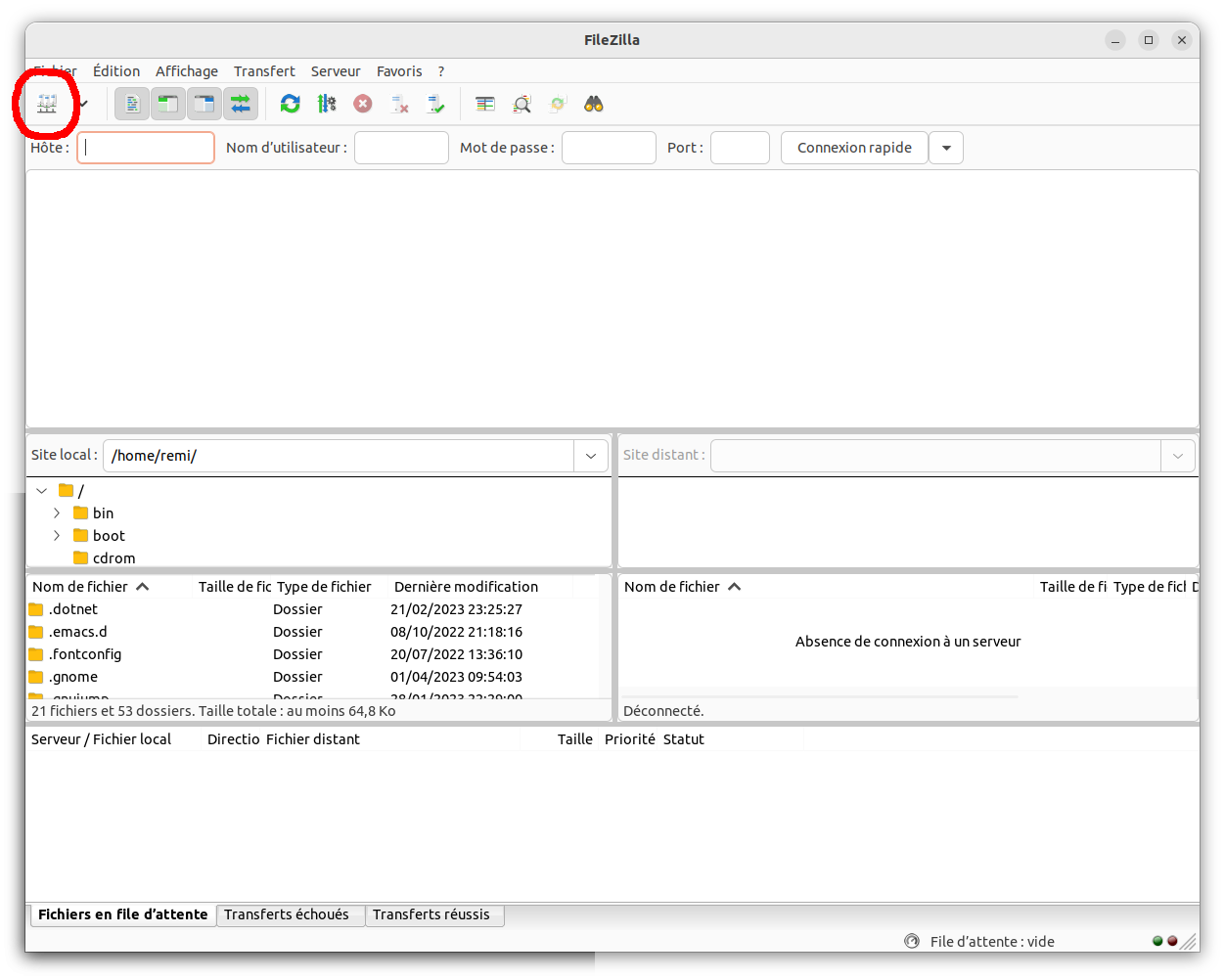This screenshot has height=980, width=1225.
Task: Click the refresh file lists icon
Action: click(x=291, y=104)
